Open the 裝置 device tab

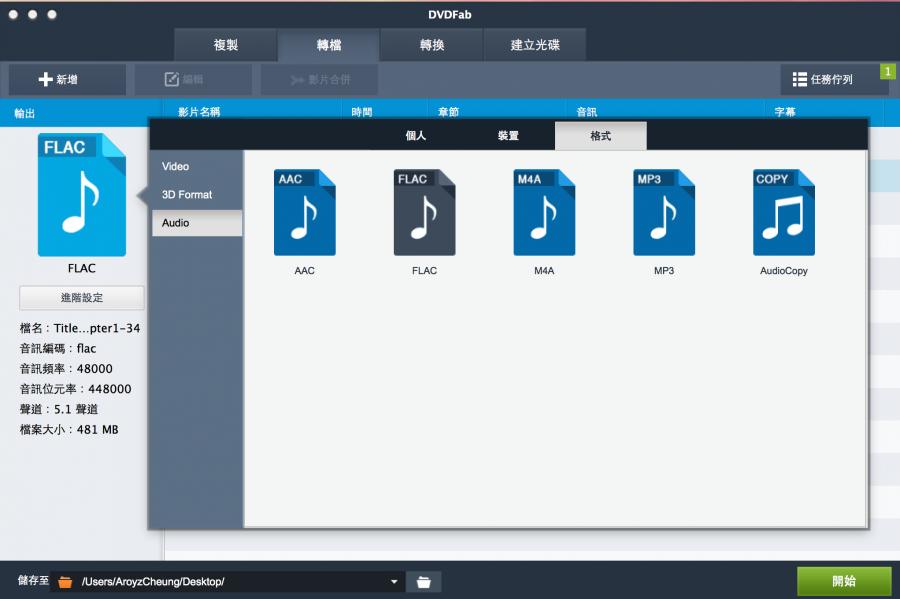point(508,136)
